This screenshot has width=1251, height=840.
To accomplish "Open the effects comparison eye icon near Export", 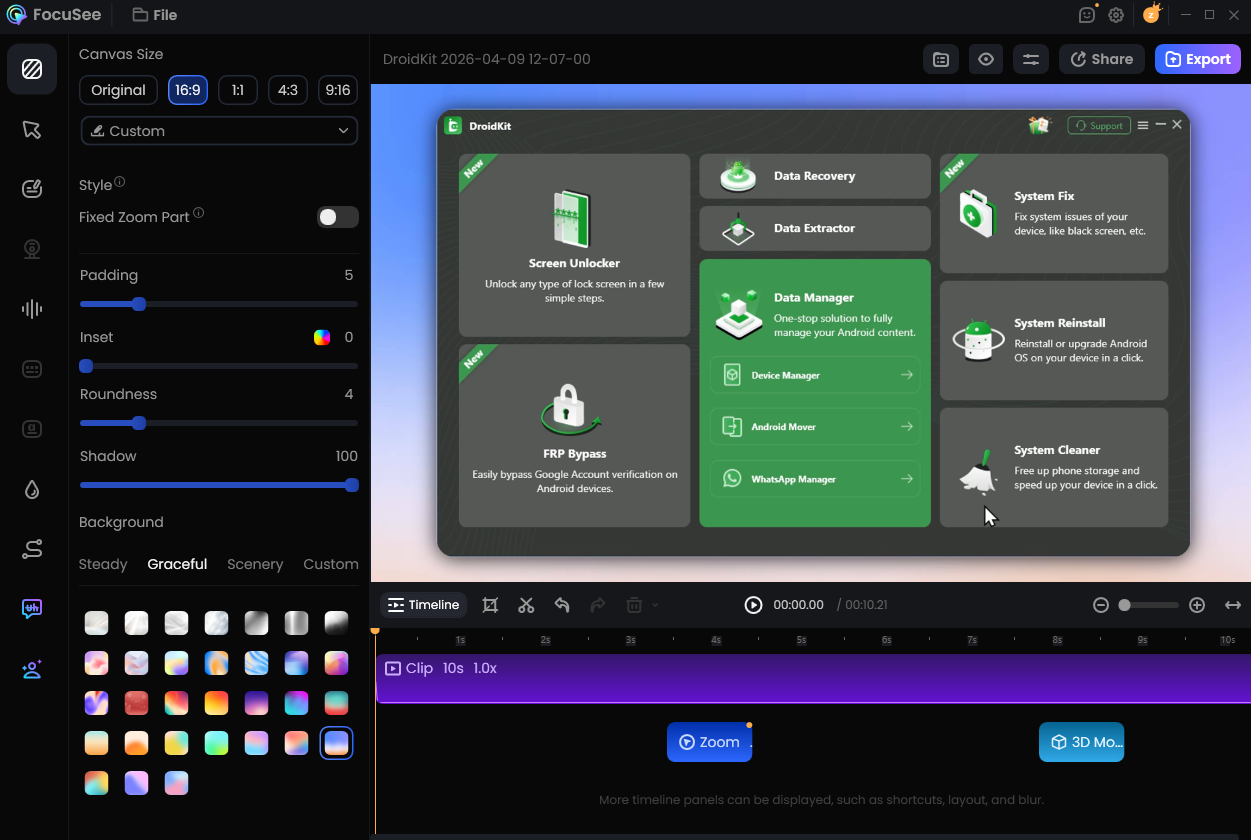I will (x=985, y=59).
